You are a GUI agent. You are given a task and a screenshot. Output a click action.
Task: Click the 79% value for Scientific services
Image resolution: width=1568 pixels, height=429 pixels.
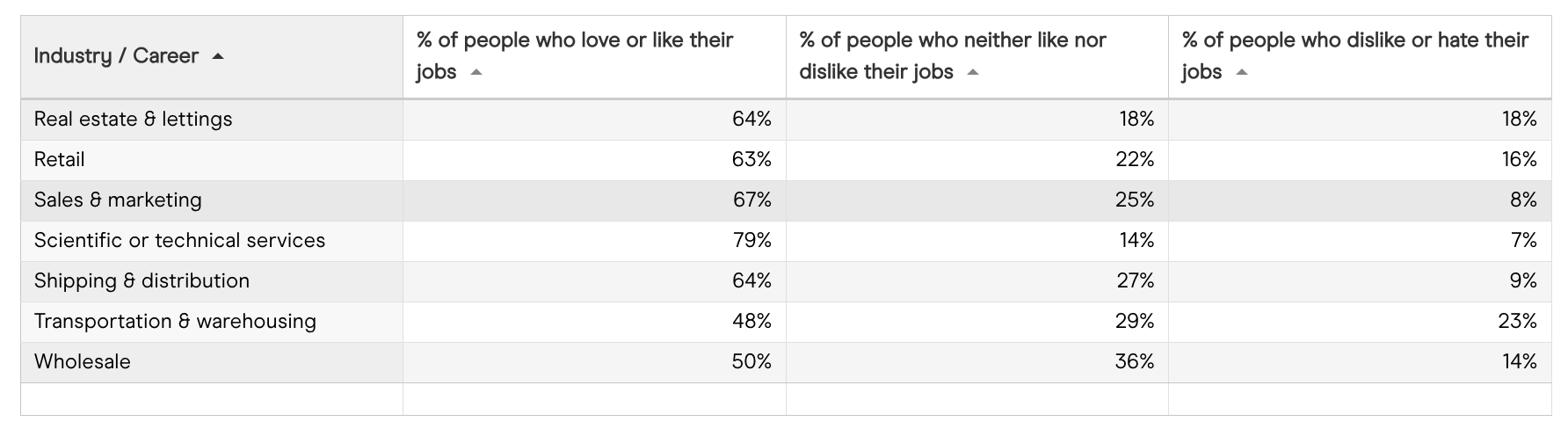tap(751, 241)
